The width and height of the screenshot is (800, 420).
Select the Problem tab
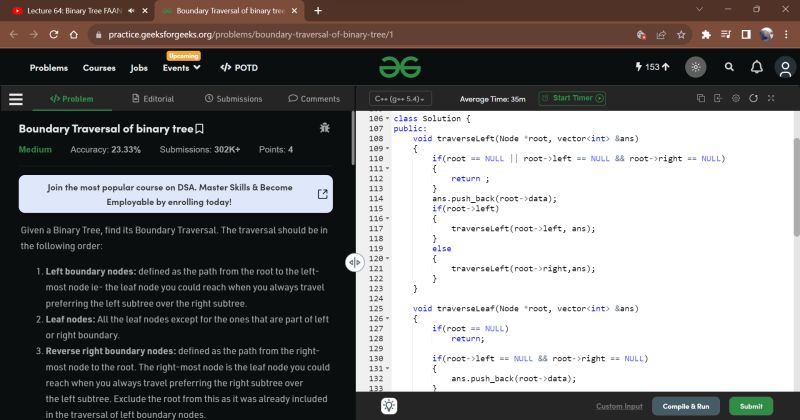pyautogui.click(x=72, y=98)
